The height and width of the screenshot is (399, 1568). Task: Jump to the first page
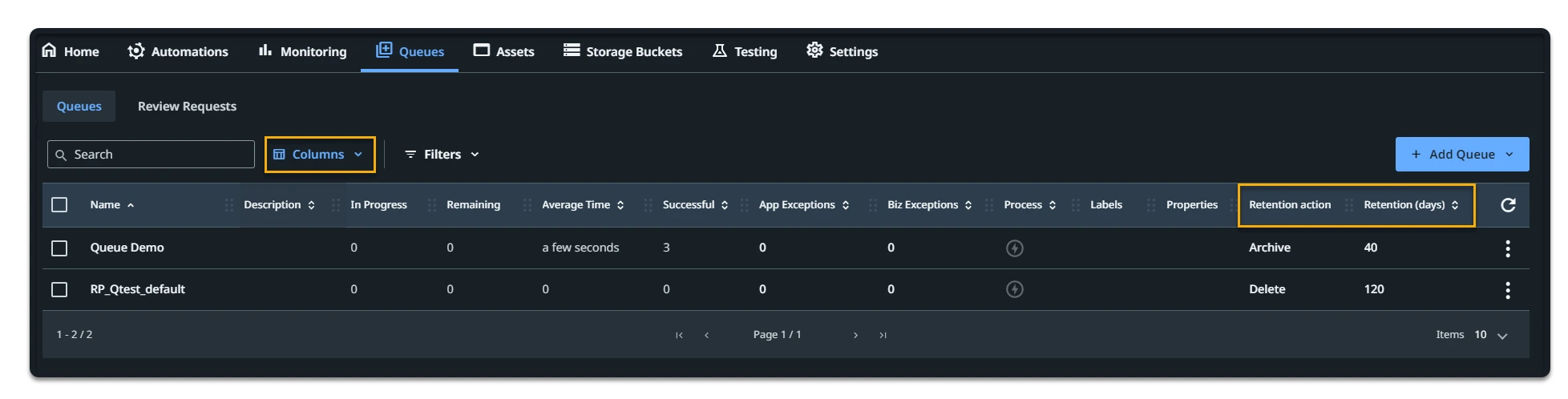(679, 335)
